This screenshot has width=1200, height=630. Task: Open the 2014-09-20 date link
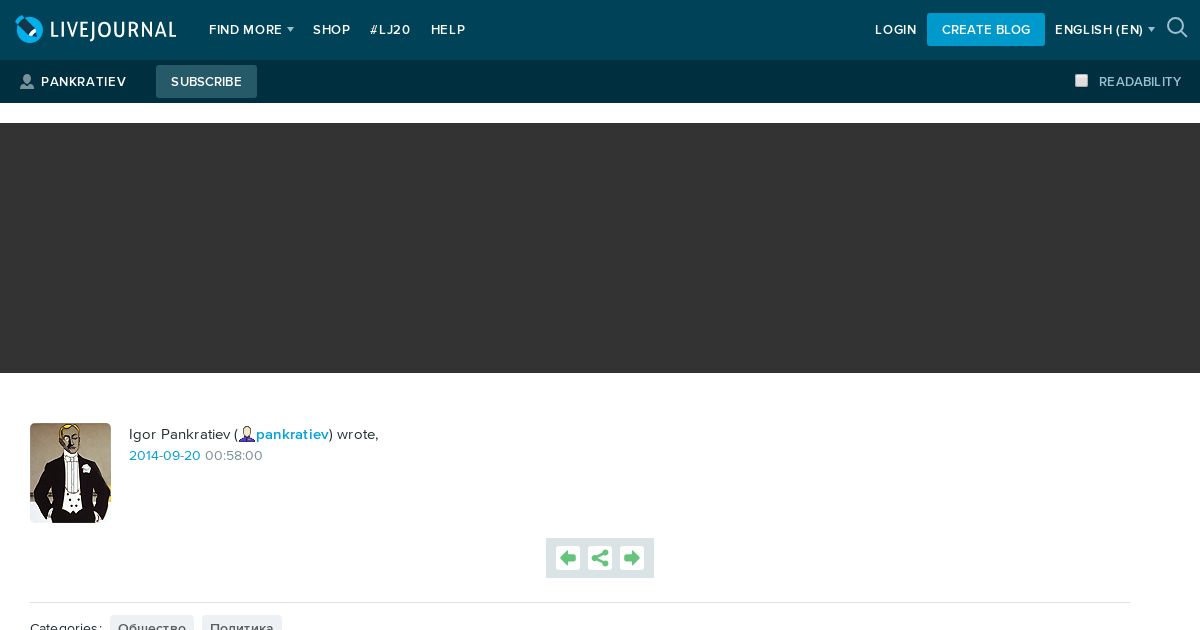click(165, 456)
